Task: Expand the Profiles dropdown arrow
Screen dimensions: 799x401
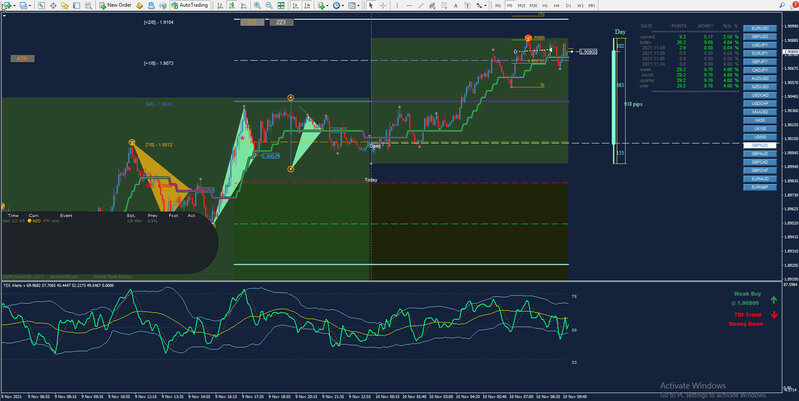Action: 30,6
